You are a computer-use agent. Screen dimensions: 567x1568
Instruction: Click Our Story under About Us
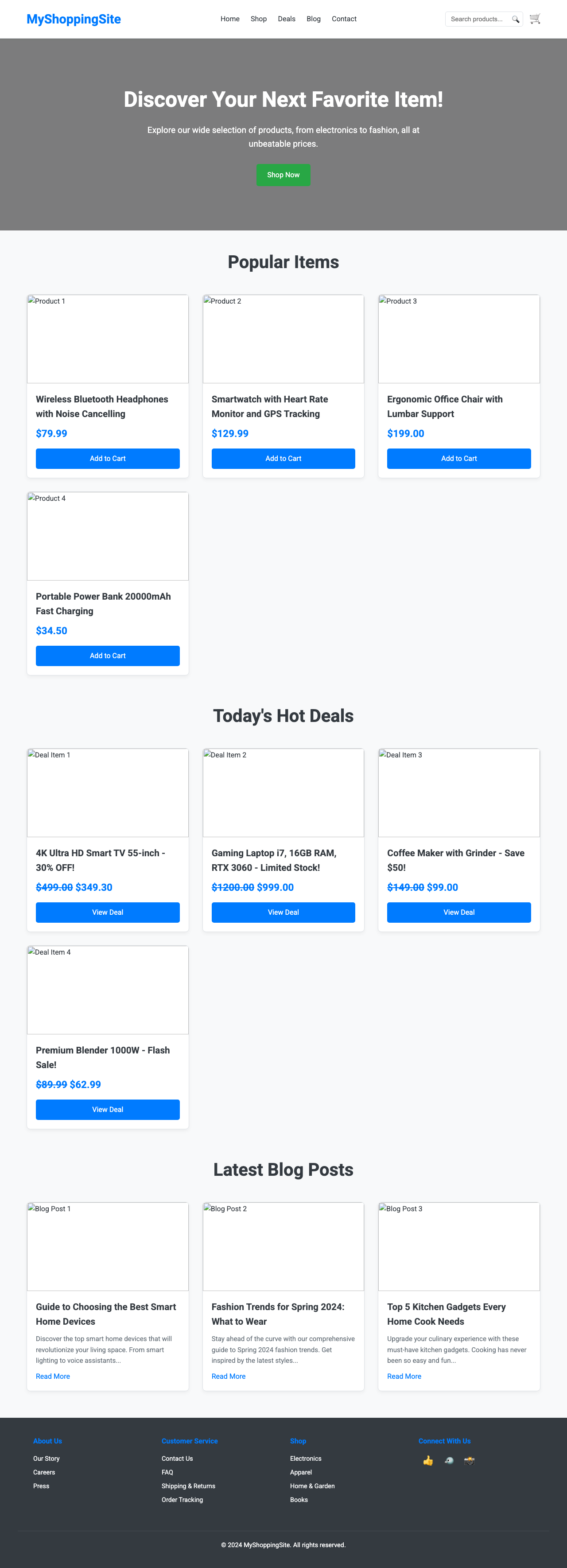pyautogui.click(x=46, y=1459)
